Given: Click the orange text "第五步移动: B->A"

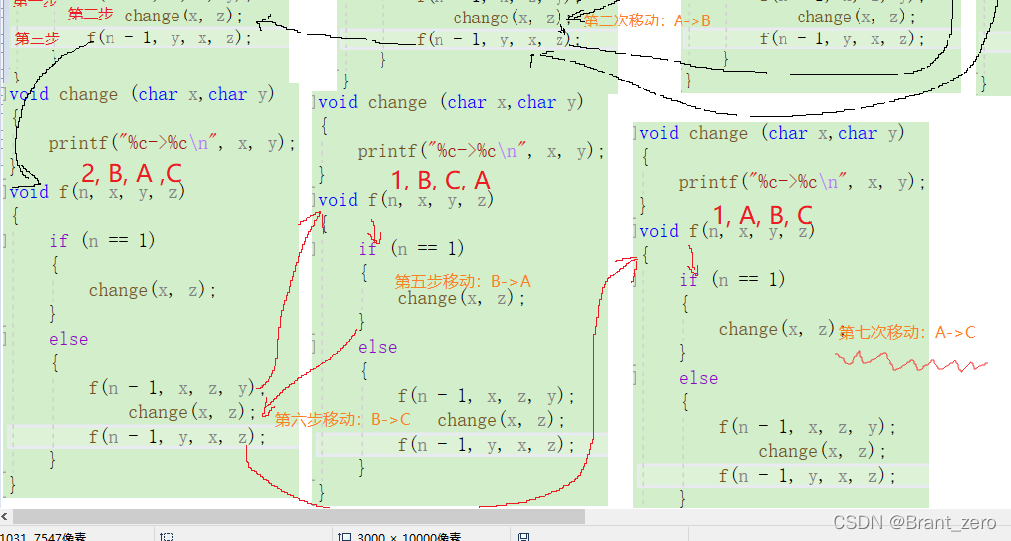Looking at the screenshot, I should 462,281.
